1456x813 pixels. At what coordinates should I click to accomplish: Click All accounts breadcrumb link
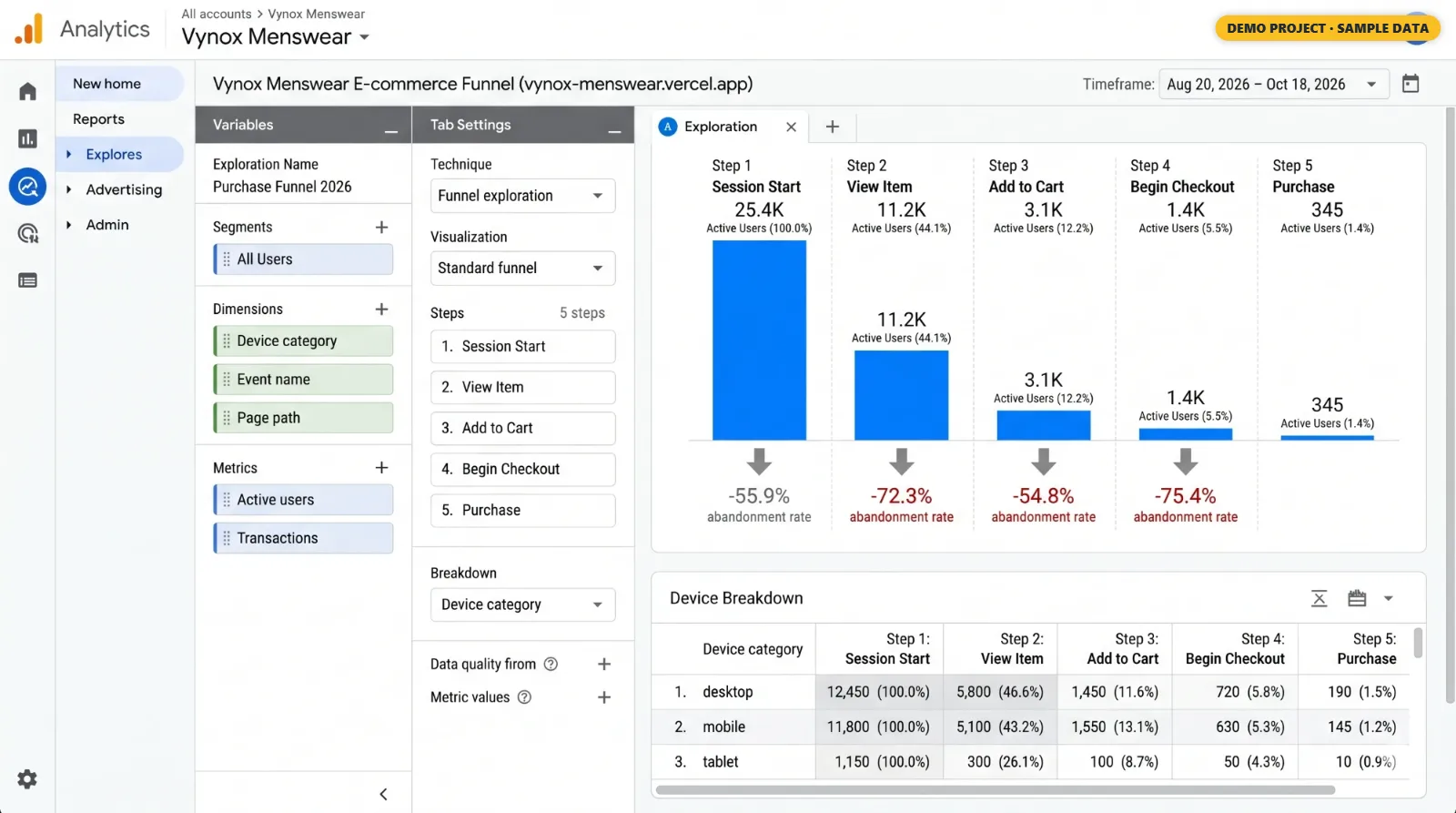tap(217, 14)
